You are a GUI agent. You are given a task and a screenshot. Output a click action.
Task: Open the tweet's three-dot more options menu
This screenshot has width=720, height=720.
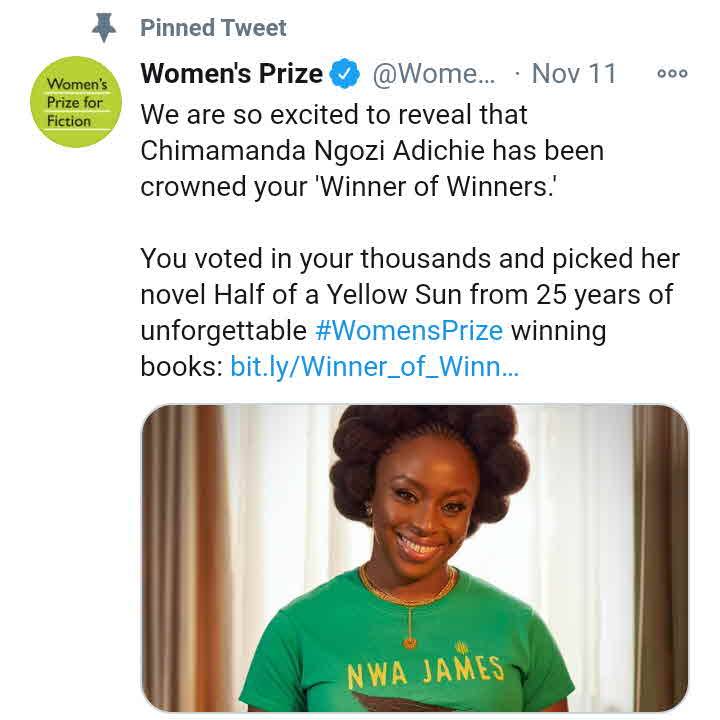point(671,74)
